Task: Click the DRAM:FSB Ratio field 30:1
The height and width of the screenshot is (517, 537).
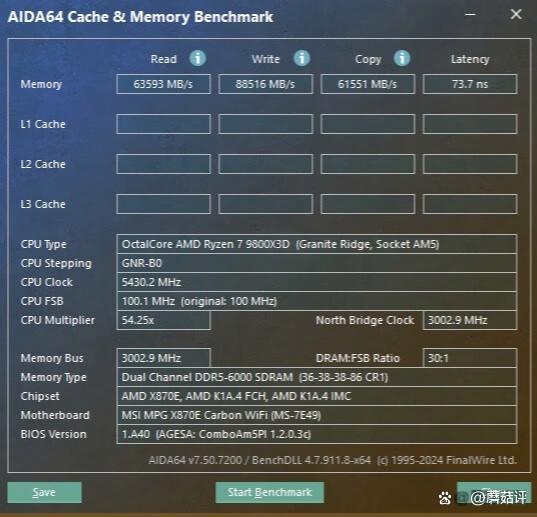Action: click(470, 358)
